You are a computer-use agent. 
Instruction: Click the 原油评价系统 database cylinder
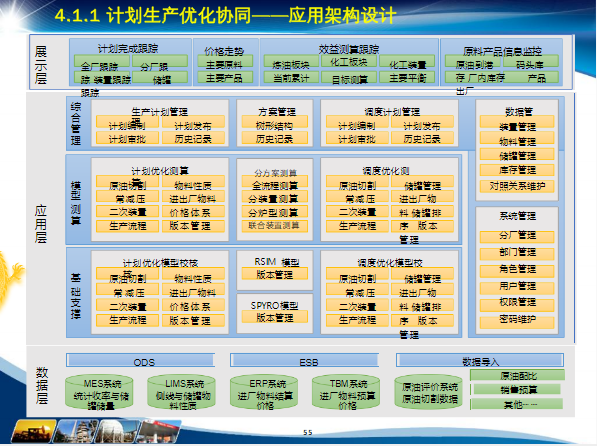pos(428,392)
